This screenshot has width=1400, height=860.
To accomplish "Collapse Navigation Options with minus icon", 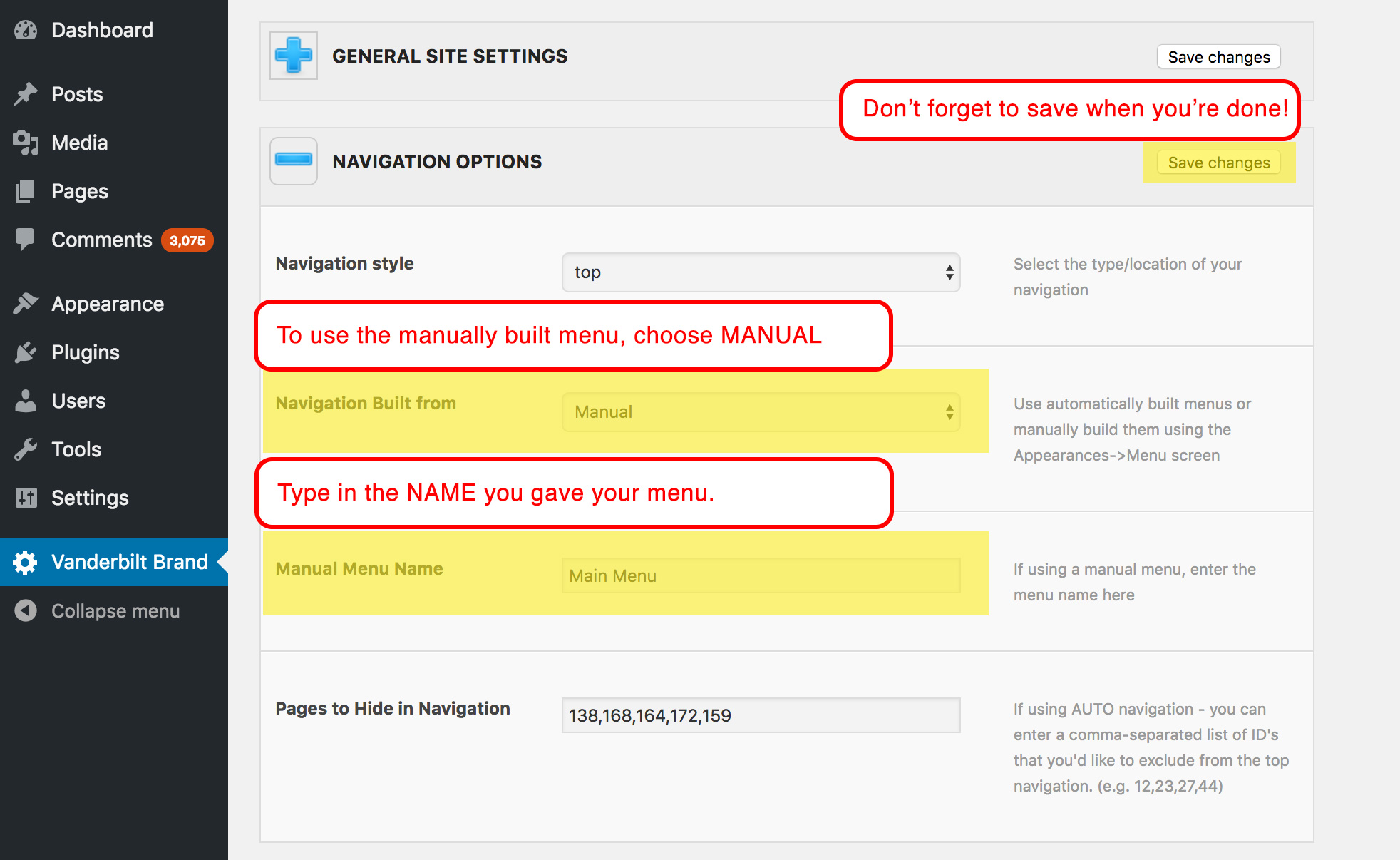I will (x=294, y=160).
